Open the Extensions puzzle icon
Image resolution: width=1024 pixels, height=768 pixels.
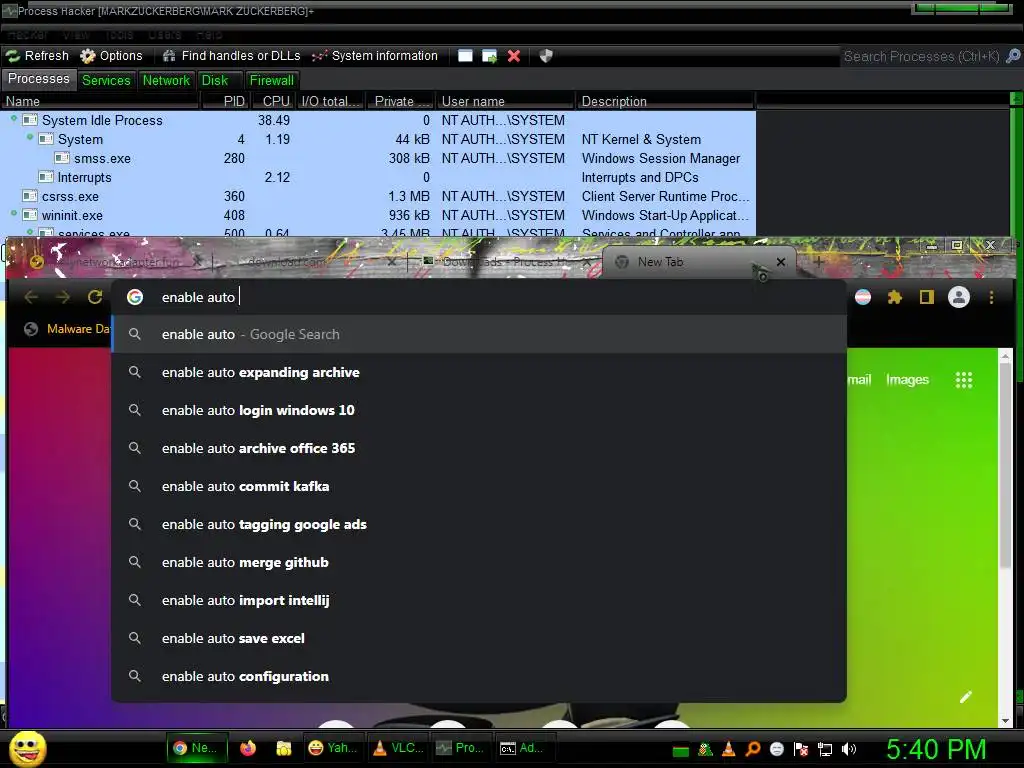click(895, 297)
